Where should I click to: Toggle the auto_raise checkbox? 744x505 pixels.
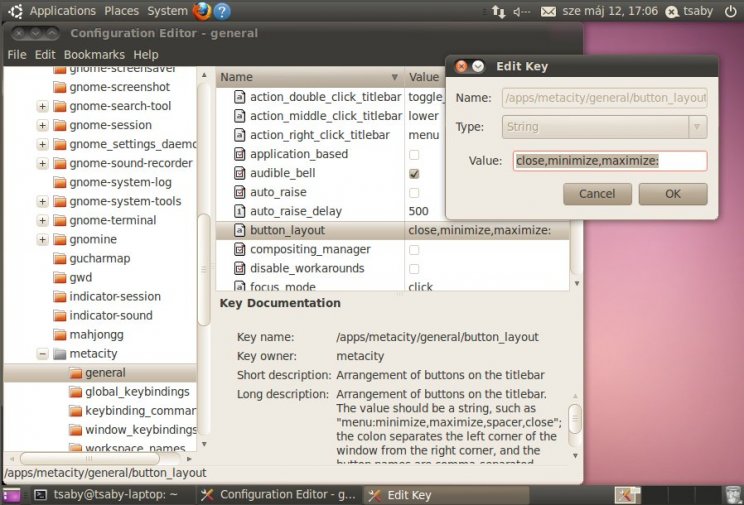[x=414, y=193]
